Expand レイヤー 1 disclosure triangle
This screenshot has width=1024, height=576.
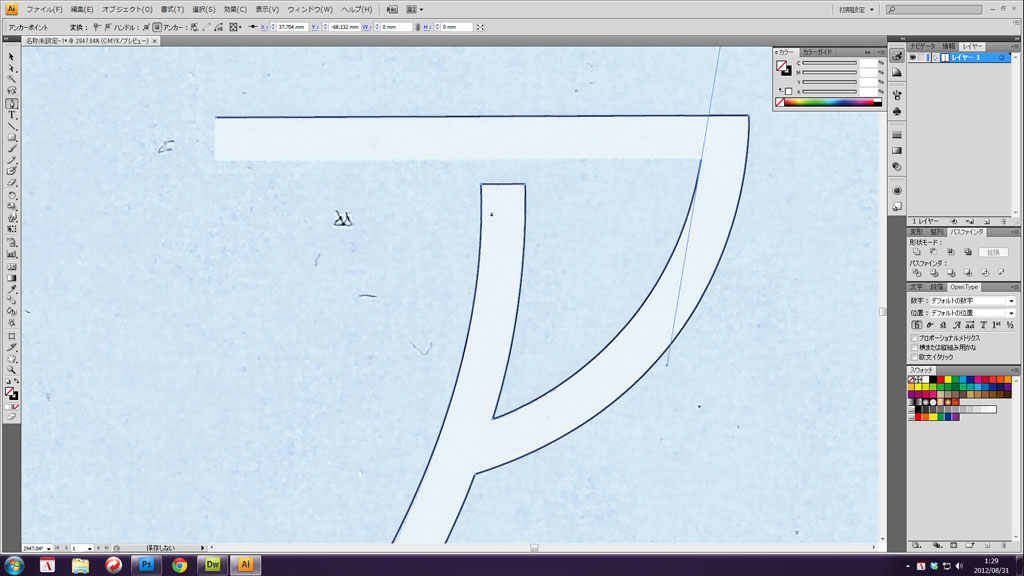tap(935, 58)
